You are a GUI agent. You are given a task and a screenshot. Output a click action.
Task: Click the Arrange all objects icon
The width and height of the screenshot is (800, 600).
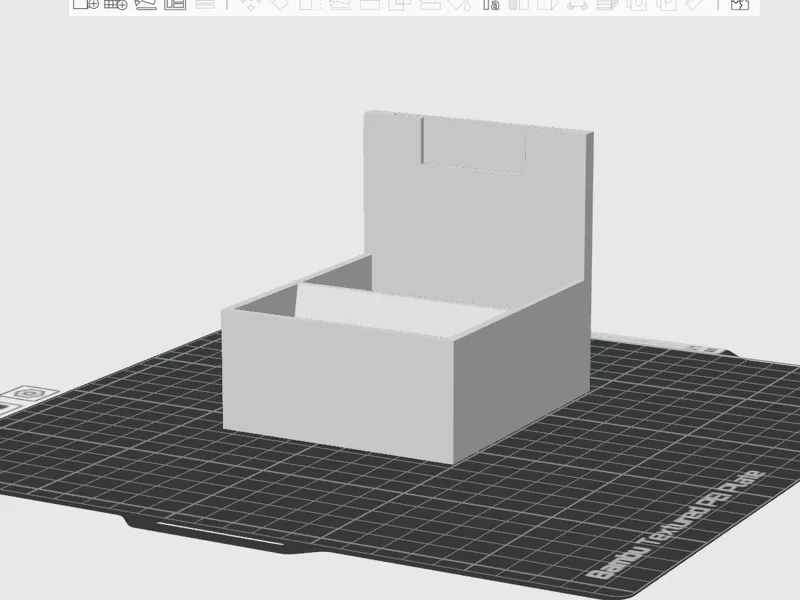click(x=175, y=4)
